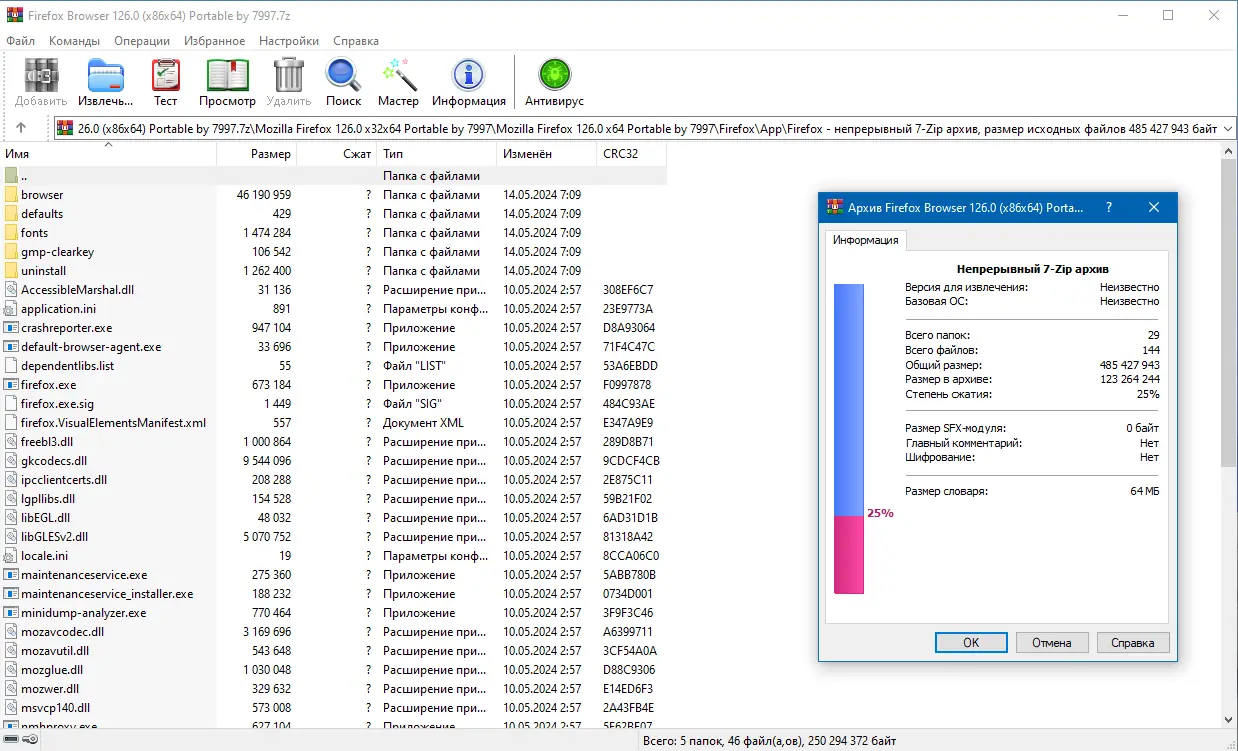The height and width of the screenshot is (751, 1238).
Task: Launch the Мастер (Wizard) tool
Action: (x=398, y=76)
